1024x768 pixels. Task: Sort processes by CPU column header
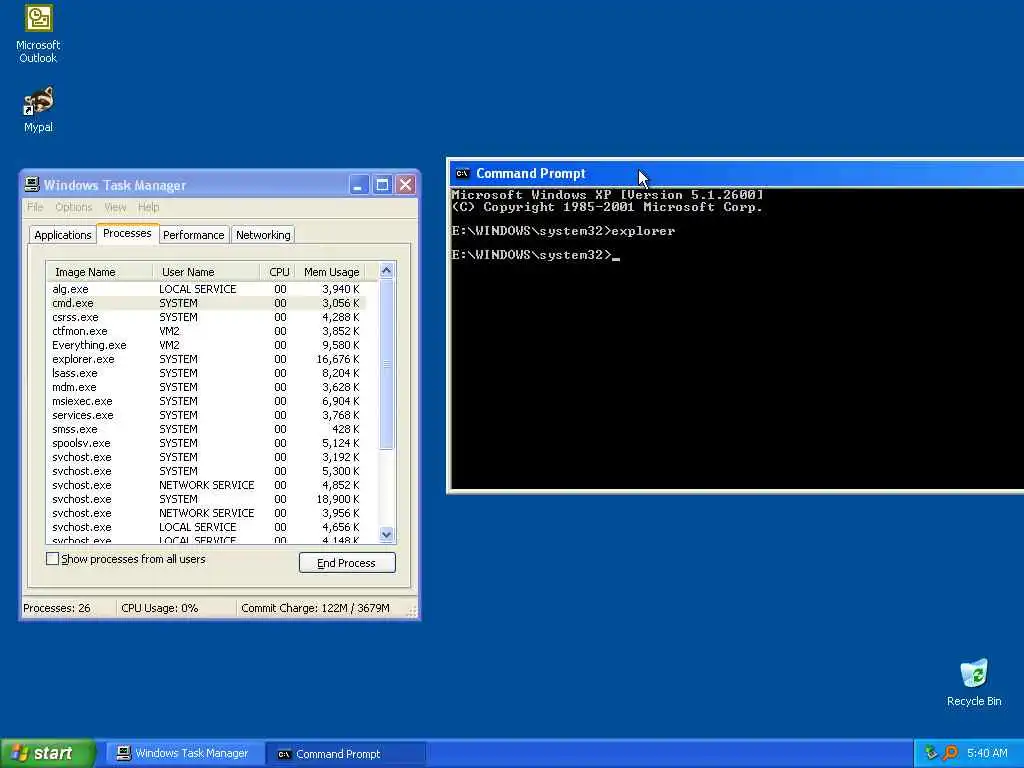(x=279, y=272)
